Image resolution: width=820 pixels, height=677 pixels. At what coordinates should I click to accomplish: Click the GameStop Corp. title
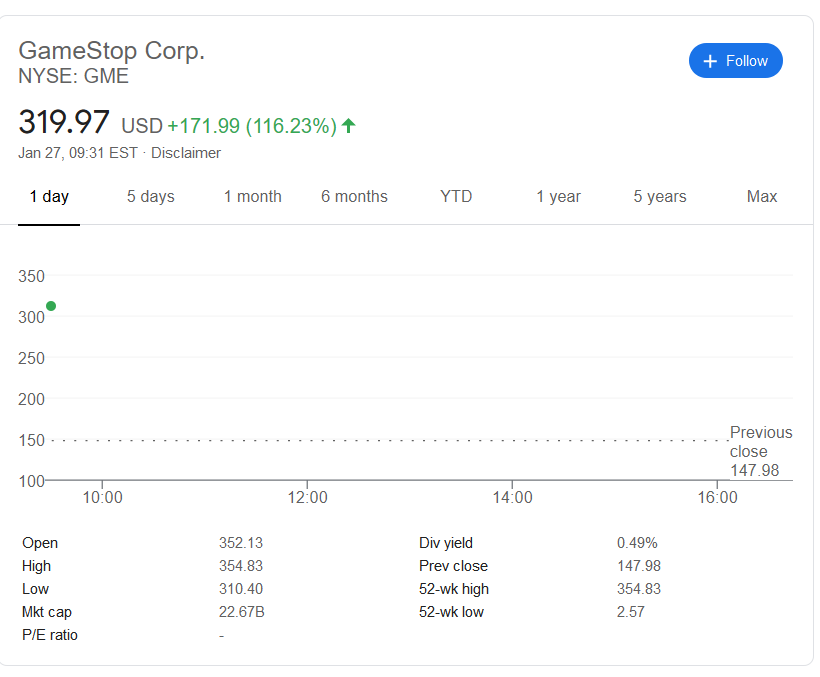tap(112, 50)
